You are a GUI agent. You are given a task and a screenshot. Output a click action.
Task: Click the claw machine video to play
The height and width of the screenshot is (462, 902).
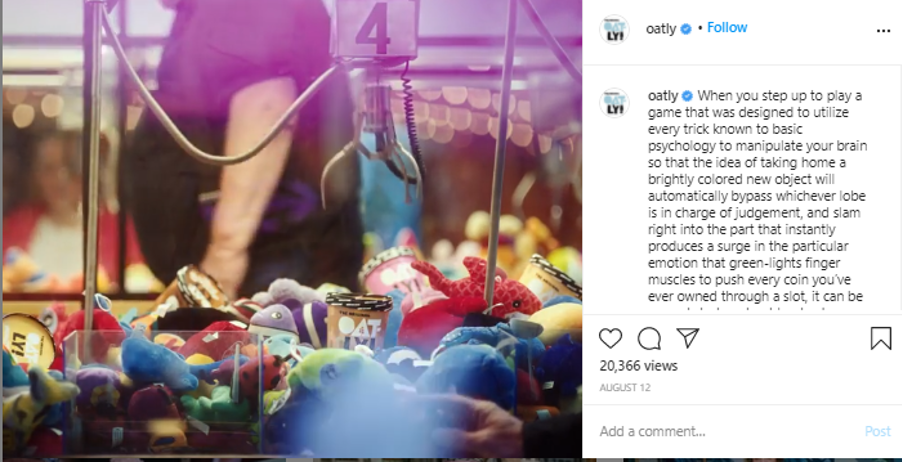coord(292,229)
